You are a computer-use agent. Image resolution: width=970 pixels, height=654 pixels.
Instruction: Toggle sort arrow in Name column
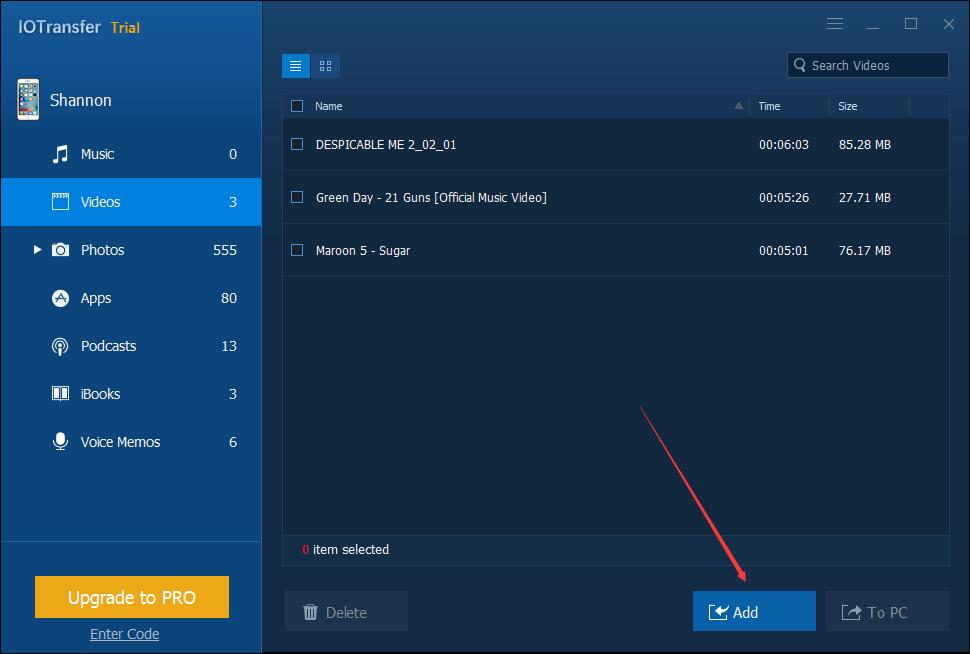(x=739, y=106)
